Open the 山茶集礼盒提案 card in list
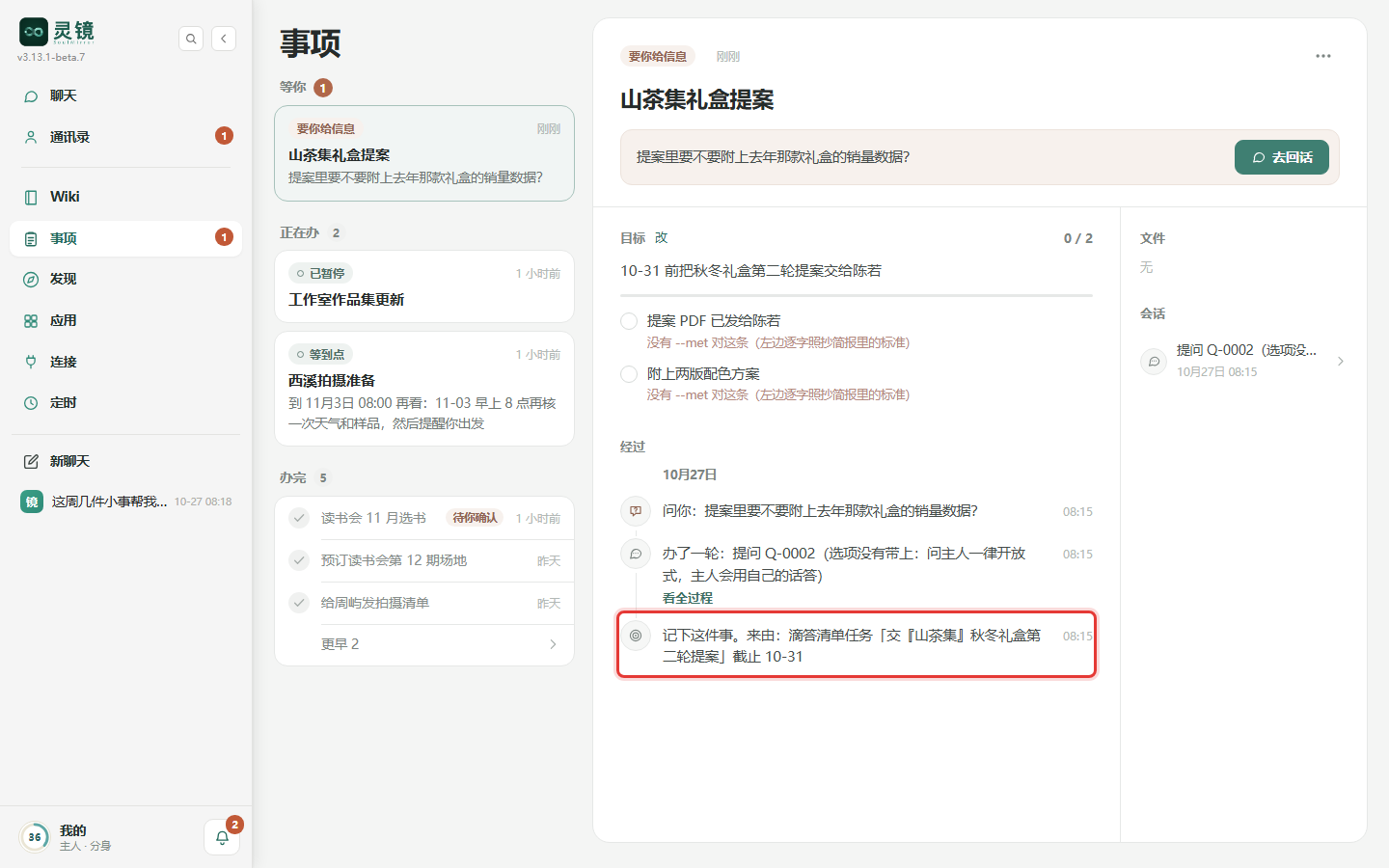This screenshot has width=1389, height=868. click(x=424, y=153)
